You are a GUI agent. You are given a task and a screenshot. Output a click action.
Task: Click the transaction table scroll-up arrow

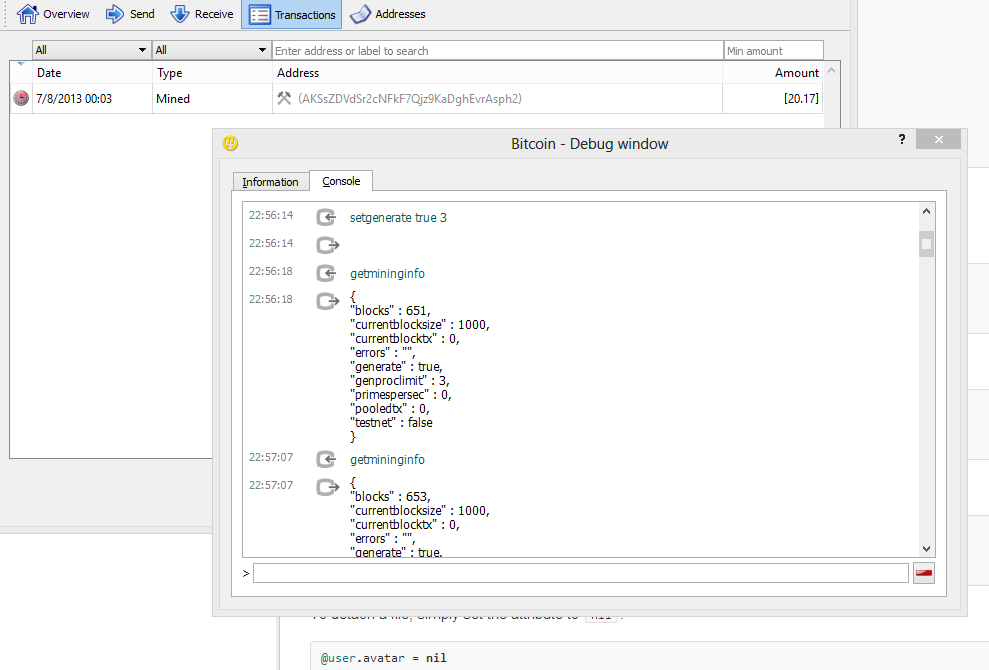pyautogui.click(x=831, y=71)
